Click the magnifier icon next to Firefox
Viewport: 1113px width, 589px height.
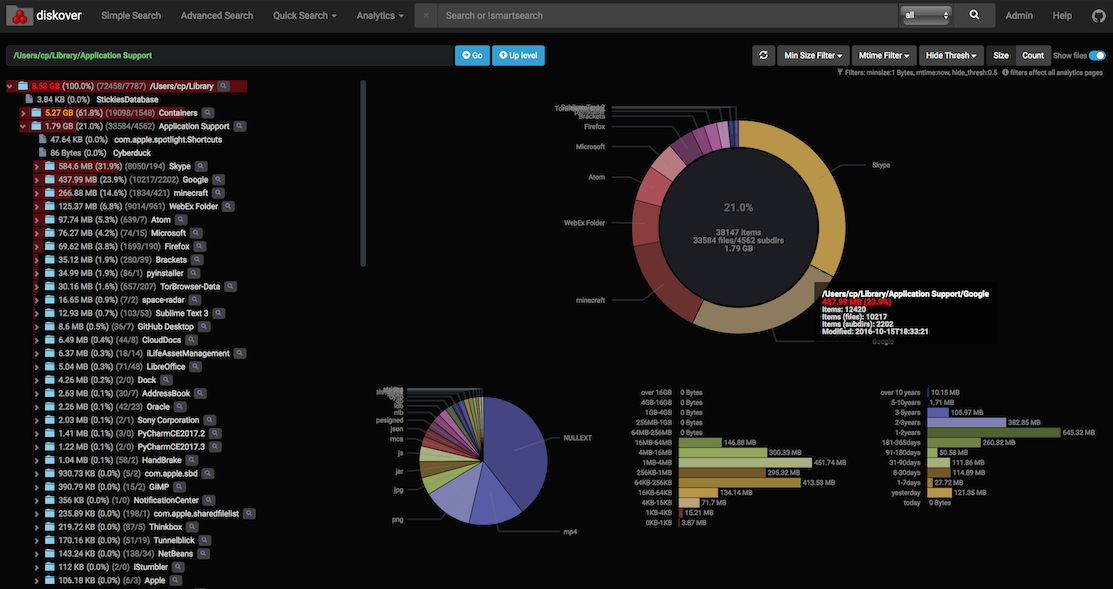199,247
